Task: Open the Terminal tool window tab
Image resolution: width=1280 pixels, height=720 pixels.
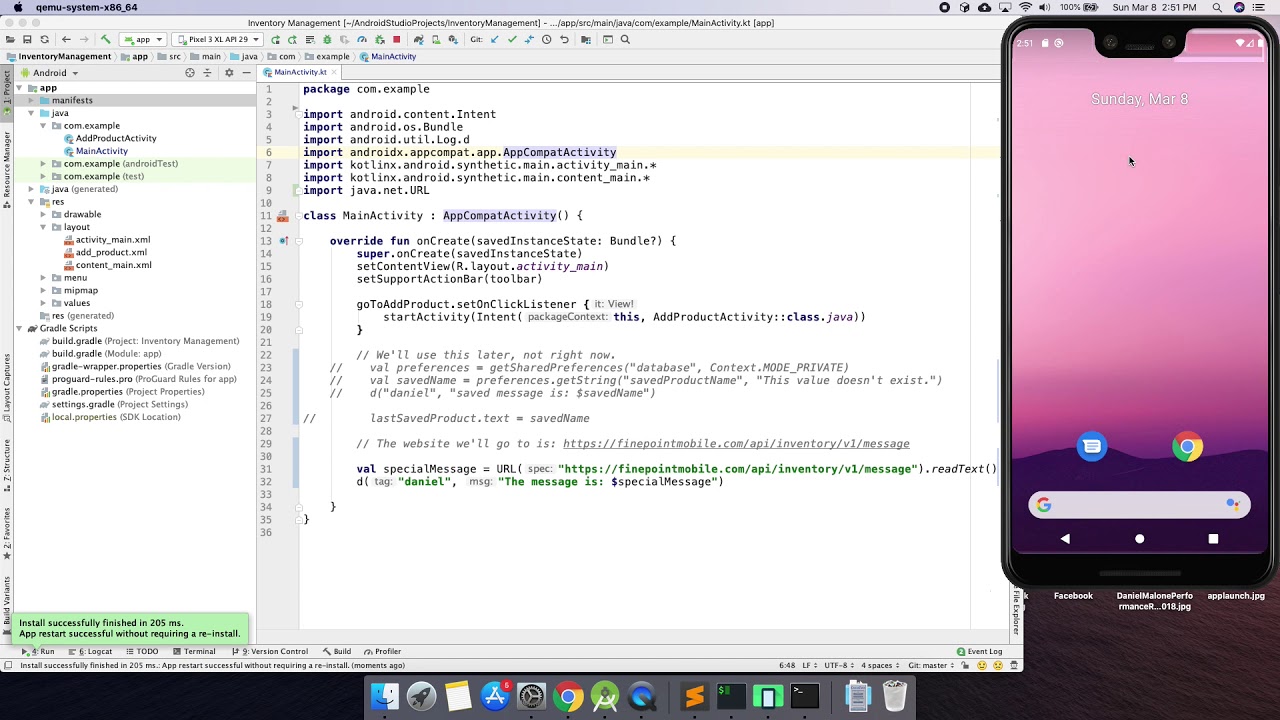Action: [193, 651]
